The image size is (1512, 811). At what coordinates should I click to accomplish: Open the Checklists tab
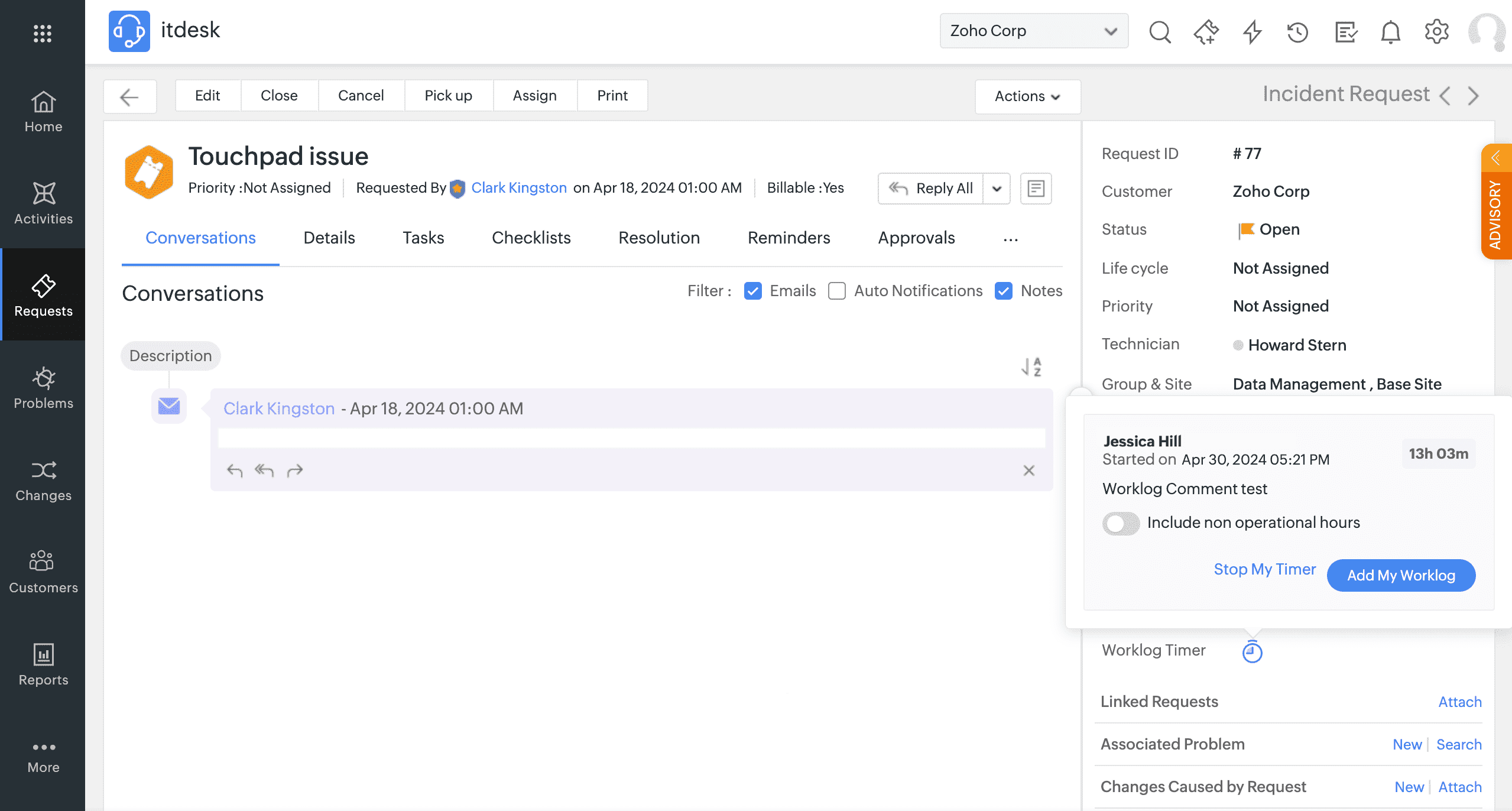[531, 238]
